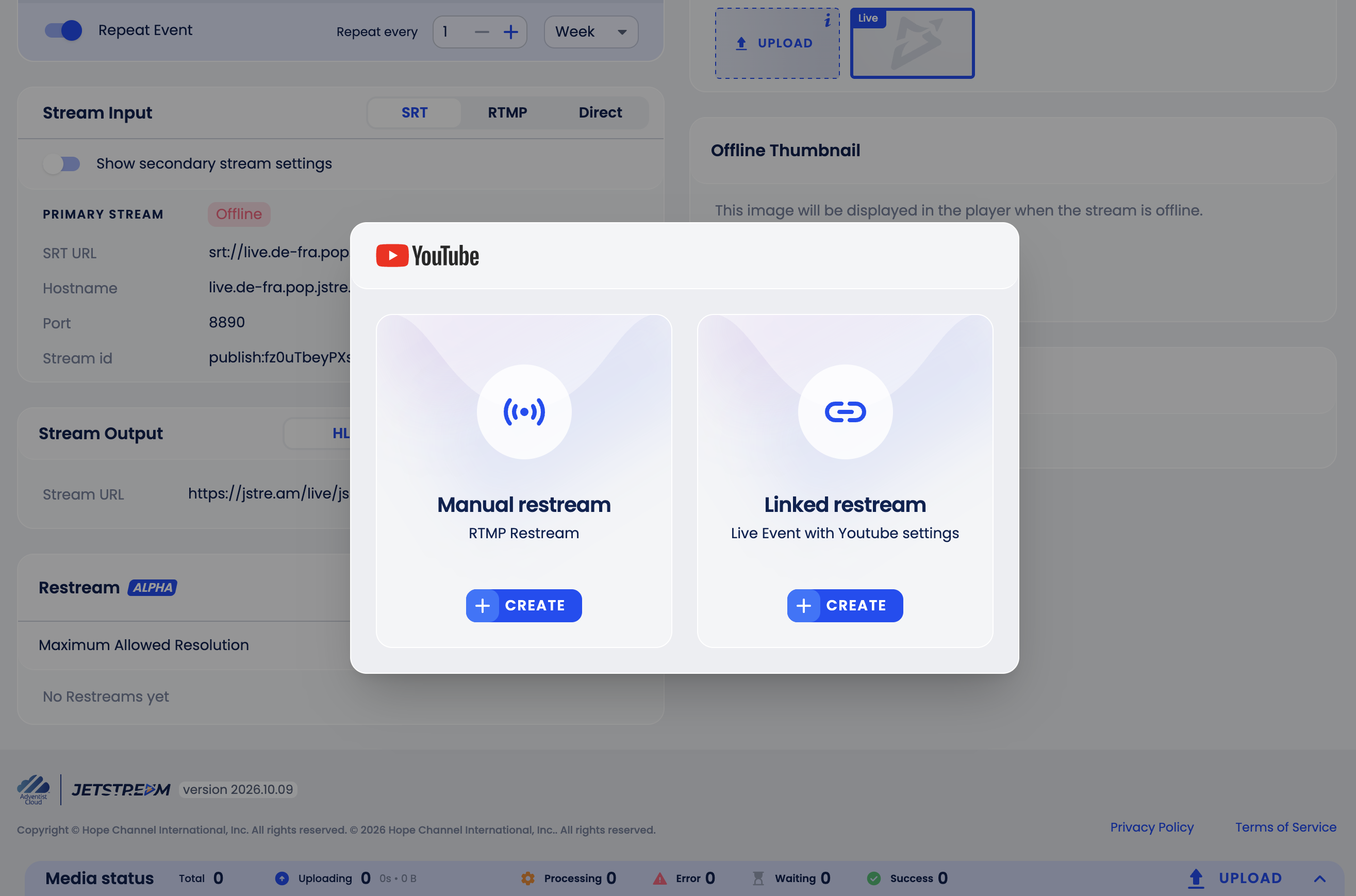Click the Adventist Cloud logo
The height and width of the screenshot is (896, 1356).
33,790
